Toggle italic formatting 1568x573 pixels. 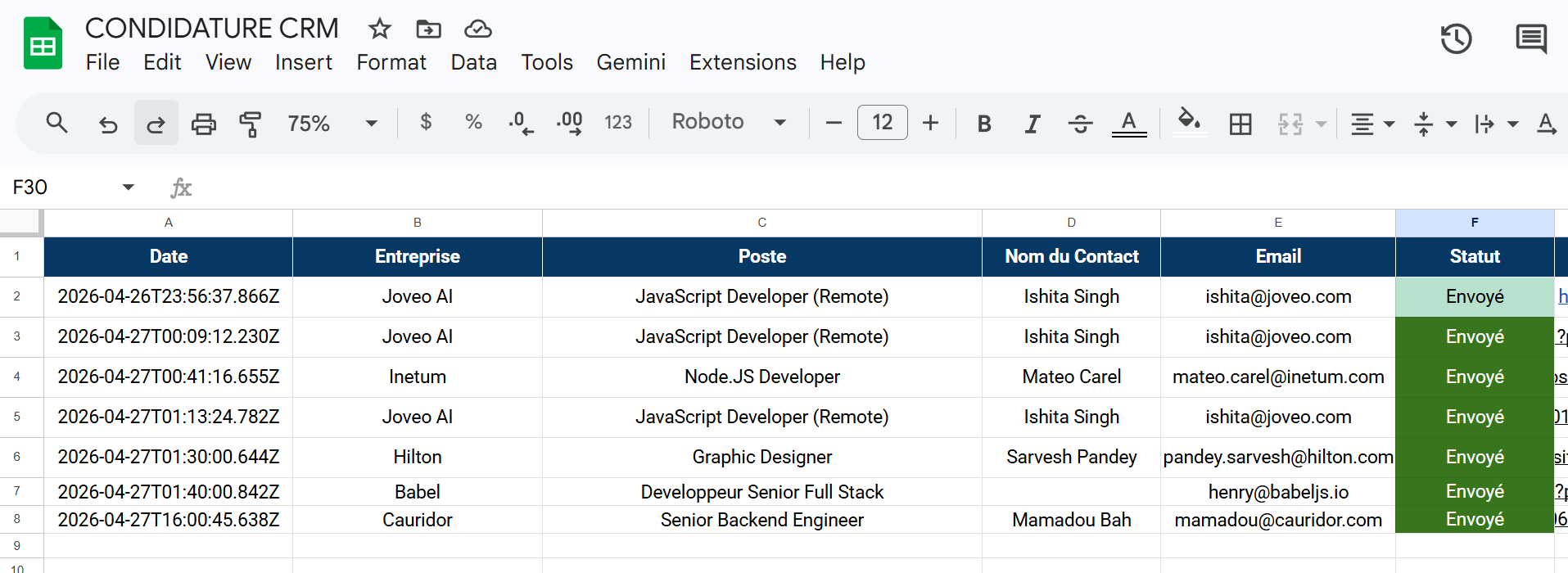click(1033, 124)
